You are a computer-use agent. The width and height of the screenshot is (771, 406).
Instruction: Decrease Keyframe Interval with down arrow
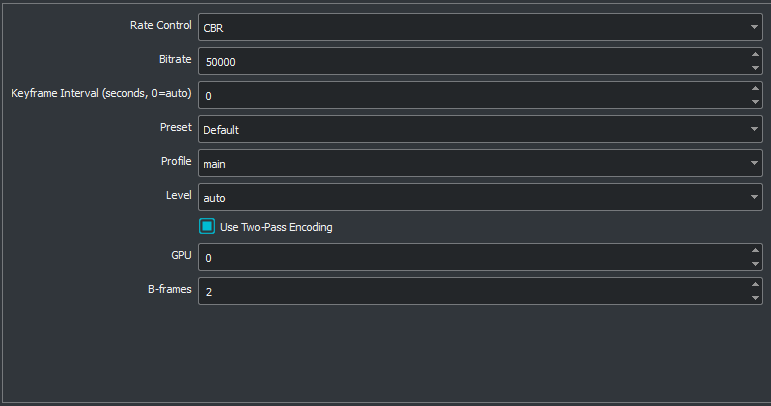(x=754, y=102)
